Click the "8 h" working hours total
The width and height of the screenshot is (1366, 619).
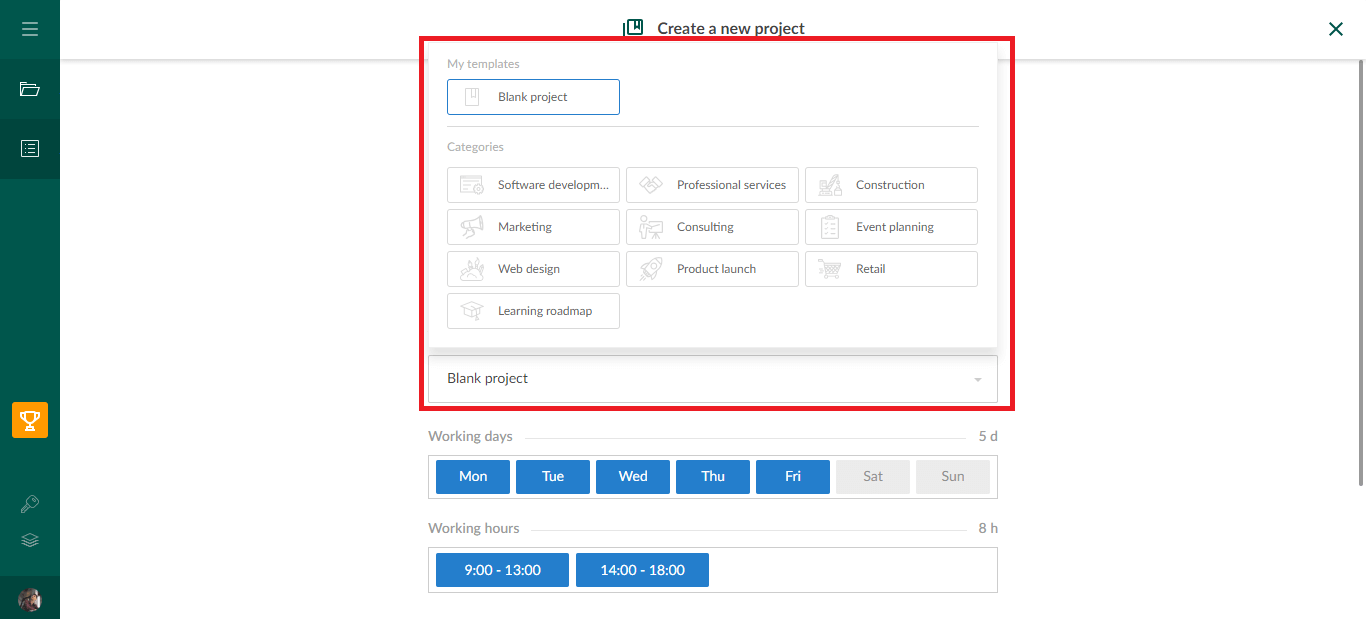pos(988,529)
